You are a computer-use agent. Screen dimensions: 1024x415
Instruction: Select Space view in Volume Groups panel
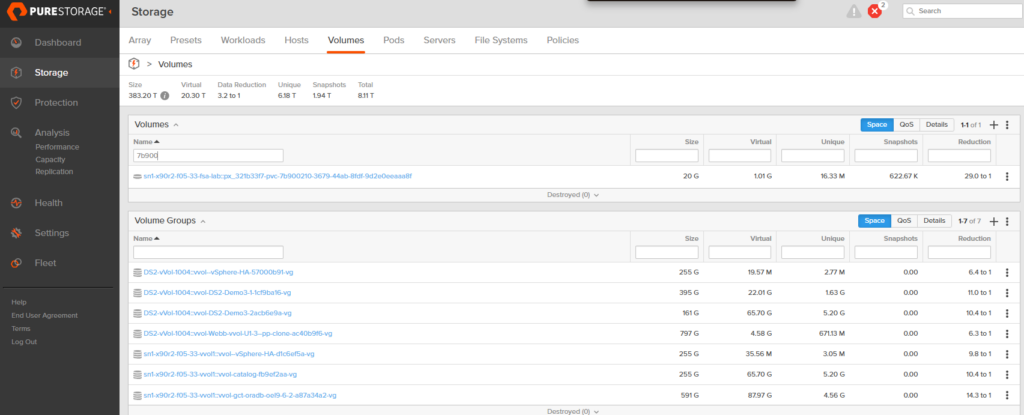point(875,220)
